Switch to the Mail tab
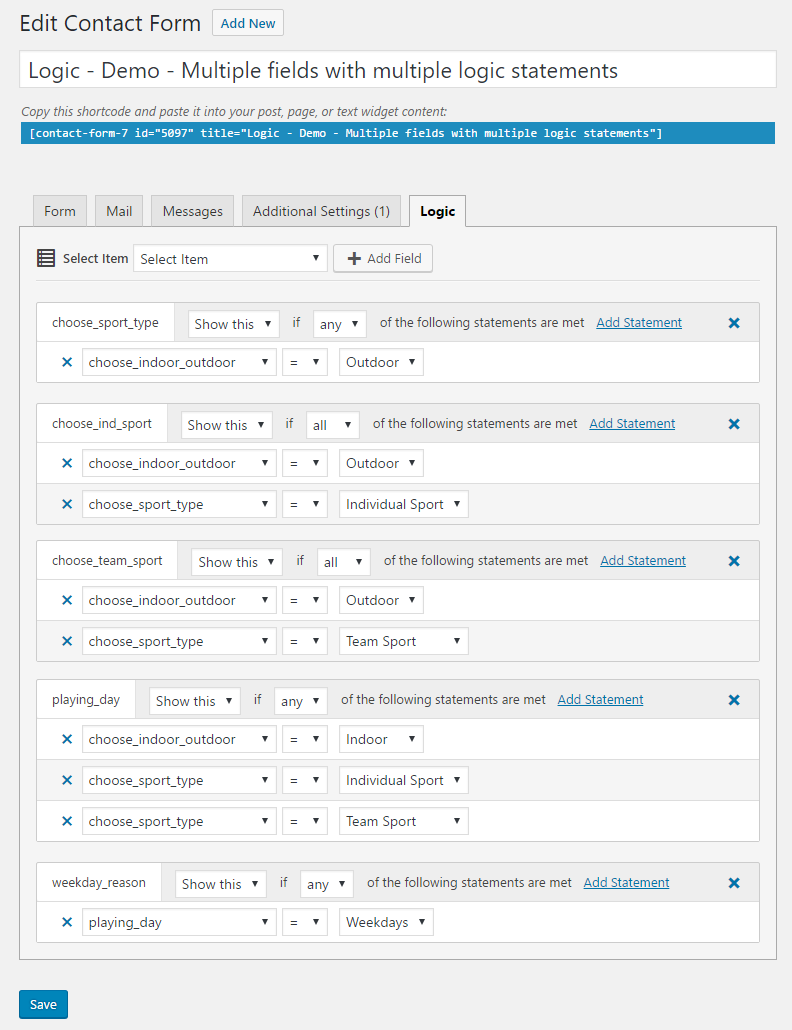Screen dimensions: 792x1030 (119, 211)
